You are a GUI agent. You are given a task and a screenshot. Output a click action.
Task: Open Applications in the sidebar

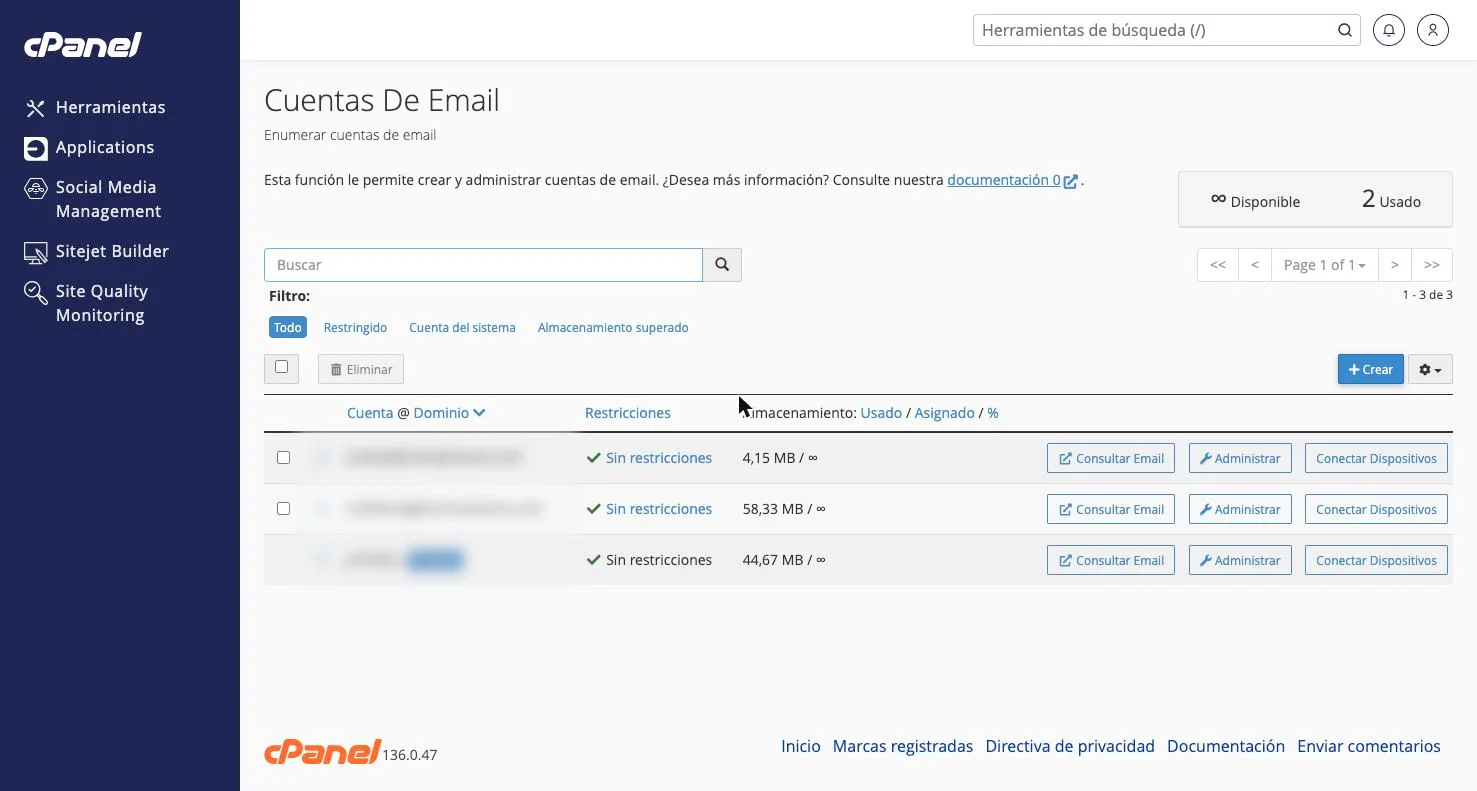[x=89, y=147]
